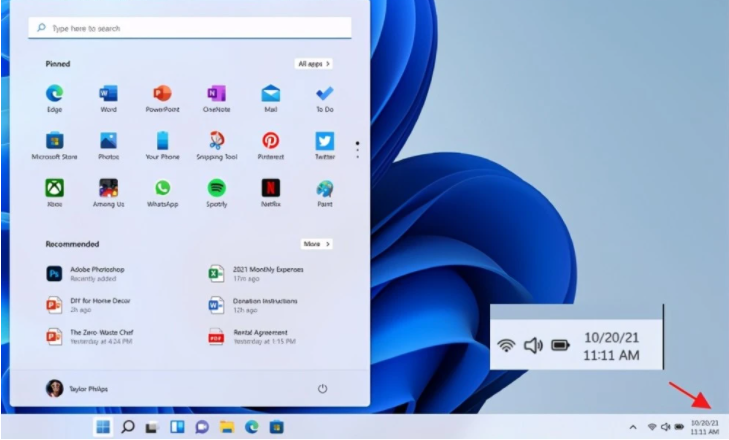Open Taylor Phillips user account menu
The height and width of the screenshot is (440, 729).
tap(80, 388)
